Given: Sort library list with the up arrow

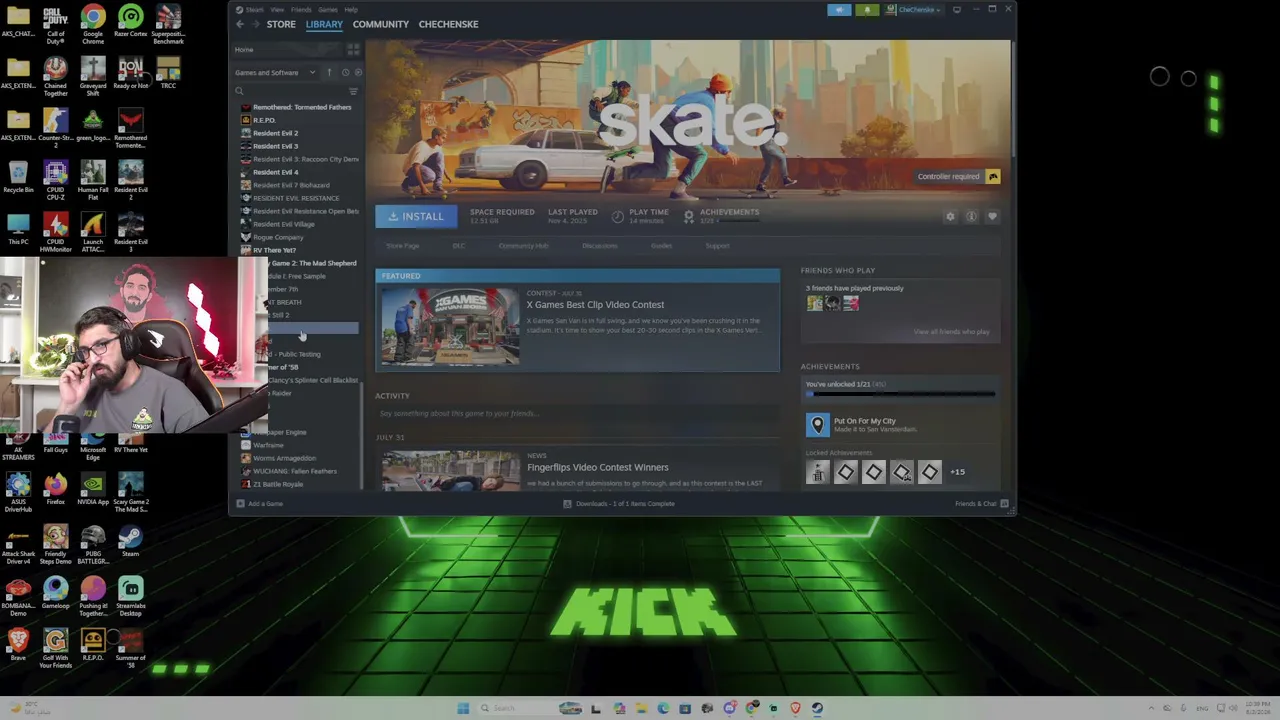Looking at the screenshot, I should click(329, 72).
